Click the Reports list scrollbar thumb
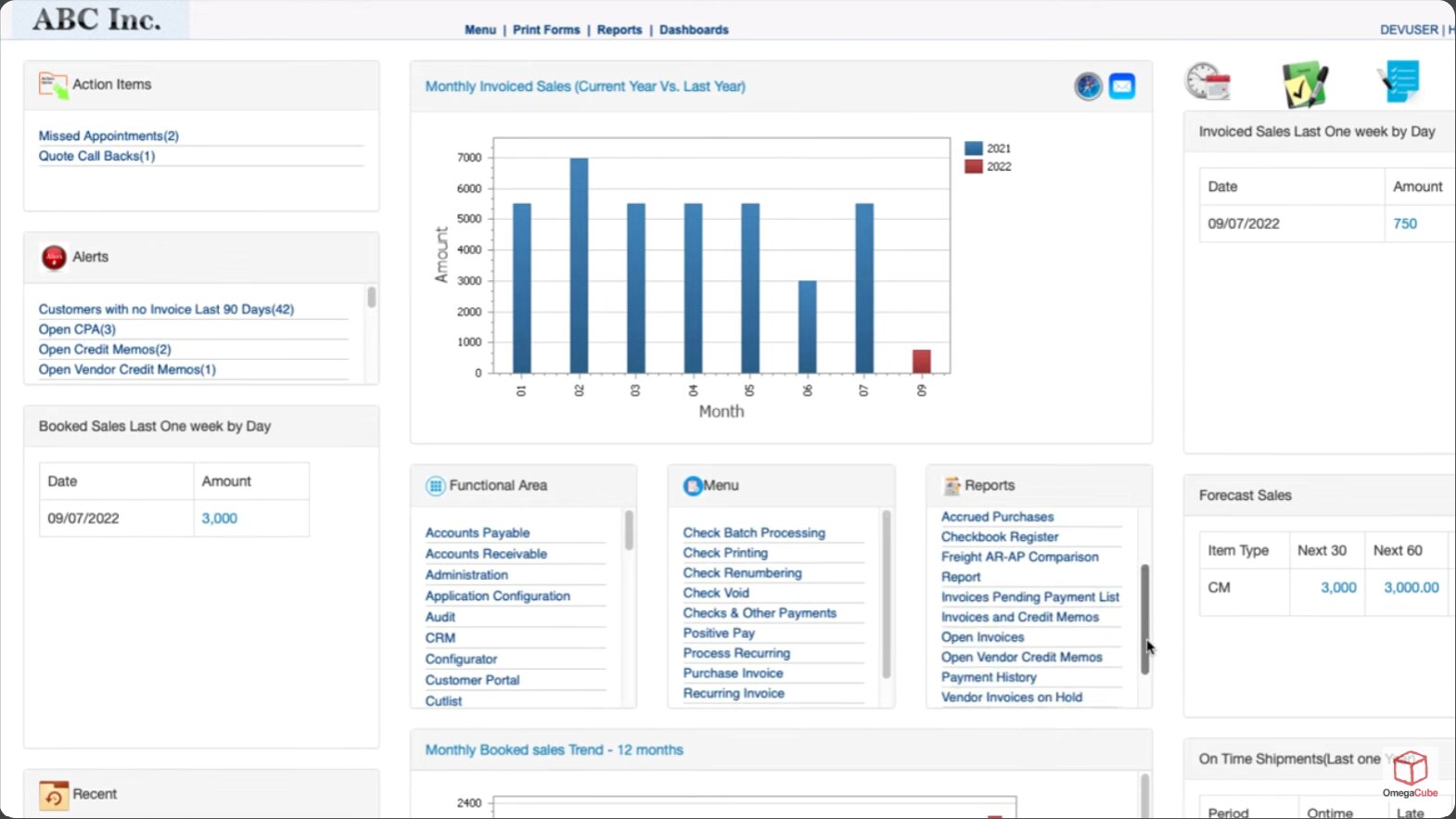 [x=1145, y=617]
